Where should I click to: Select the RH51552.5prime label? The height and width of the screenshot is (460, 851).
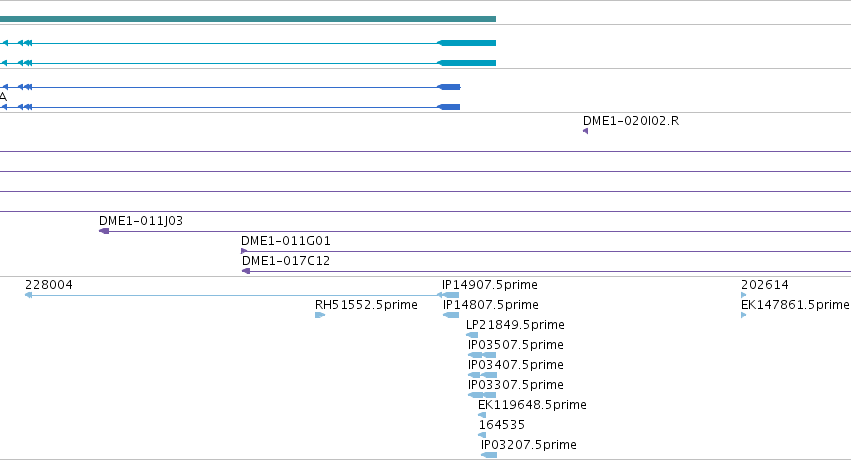[366, 305]
